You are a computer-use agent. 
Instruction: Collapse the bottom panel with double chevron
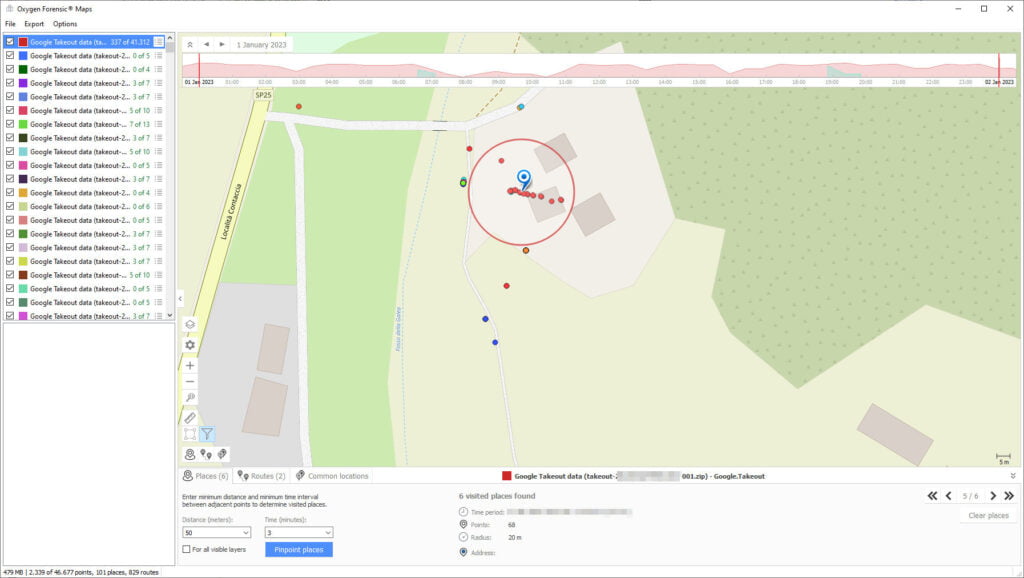1012,476
